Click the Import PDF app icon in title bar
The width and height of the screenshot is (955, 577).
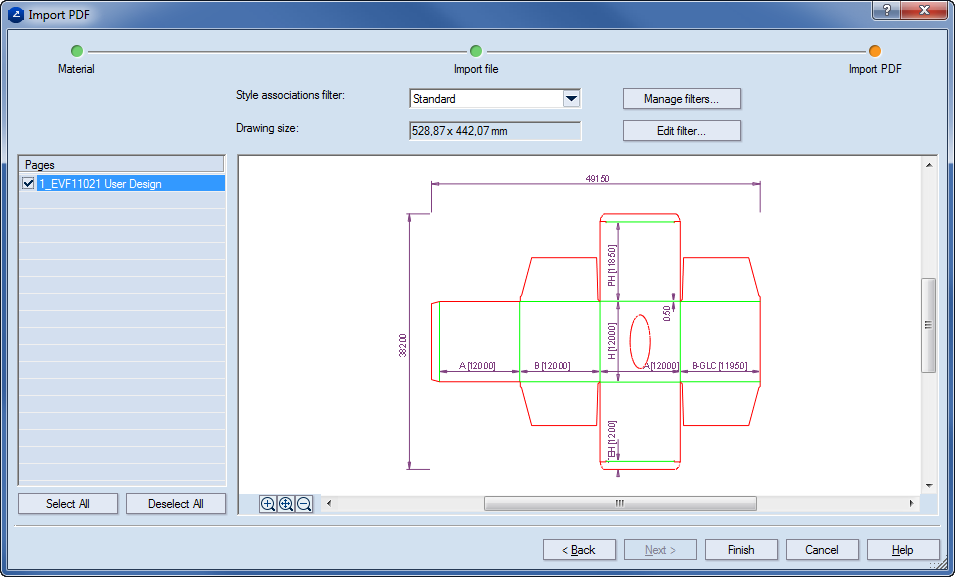coord(15,15)
